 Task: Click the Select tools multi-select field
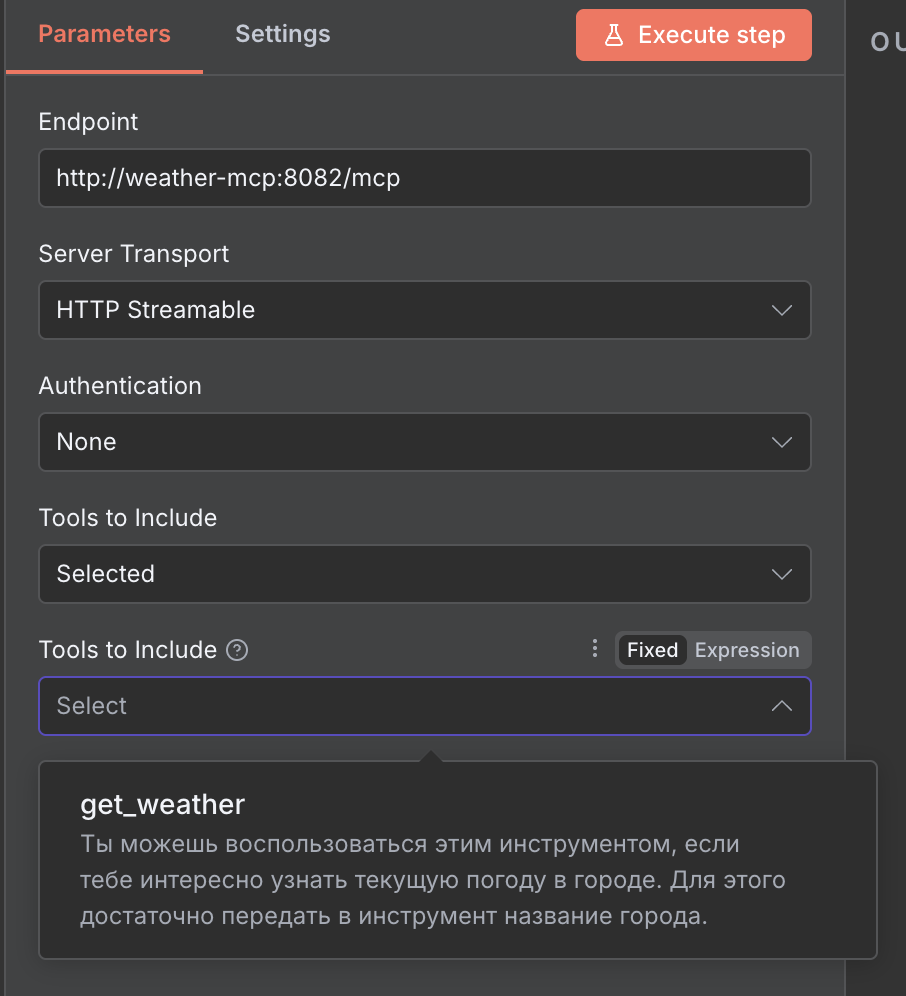coord(400,706)
